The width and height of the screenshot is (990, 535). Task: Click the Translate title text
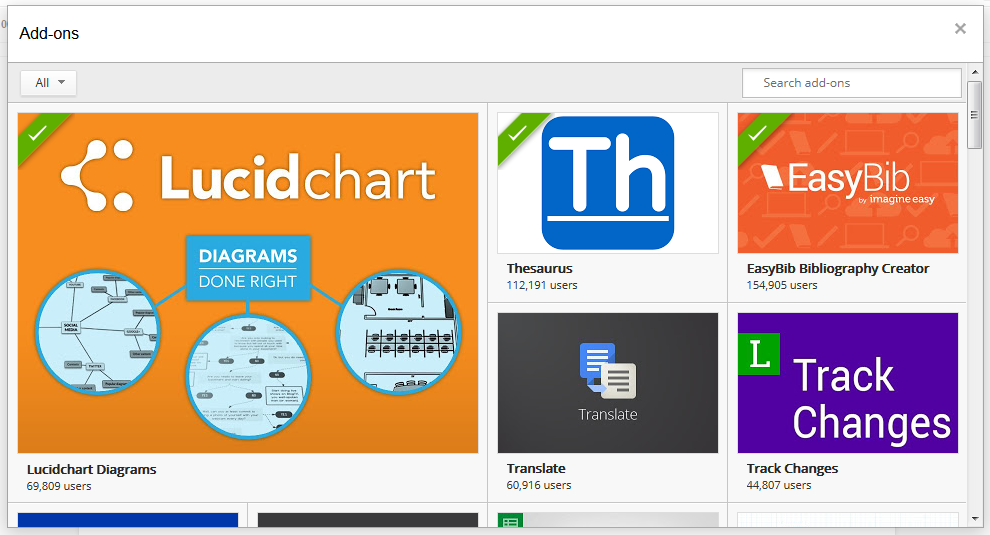coord(536,468)
